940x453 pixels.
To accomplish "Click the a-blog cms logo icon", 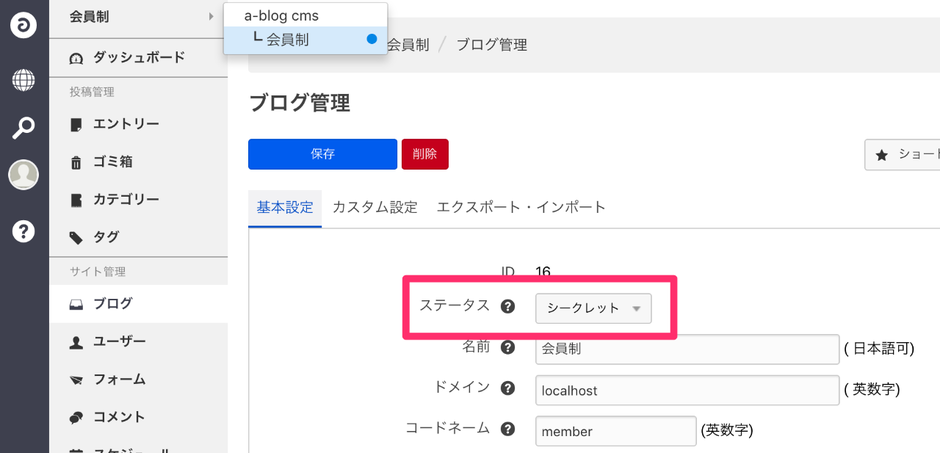I will click(x=23, y=26).
